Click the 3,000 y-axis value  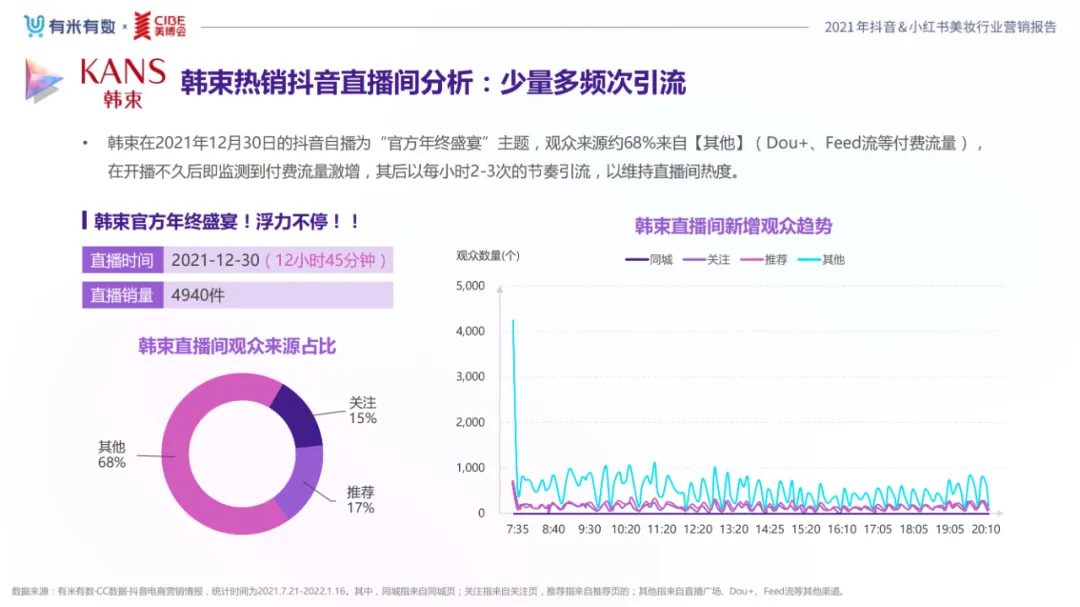click(470, 376)
